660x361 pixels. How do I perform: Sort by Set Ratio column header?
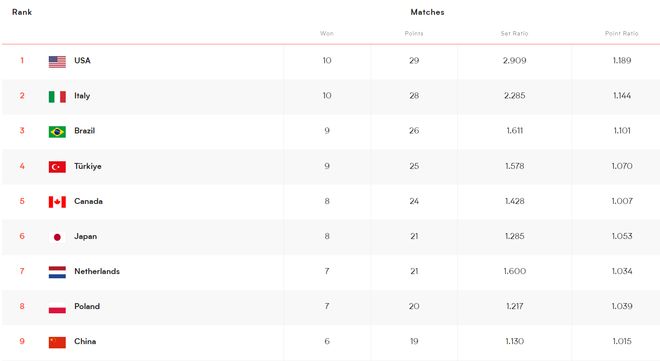[514, 33]
